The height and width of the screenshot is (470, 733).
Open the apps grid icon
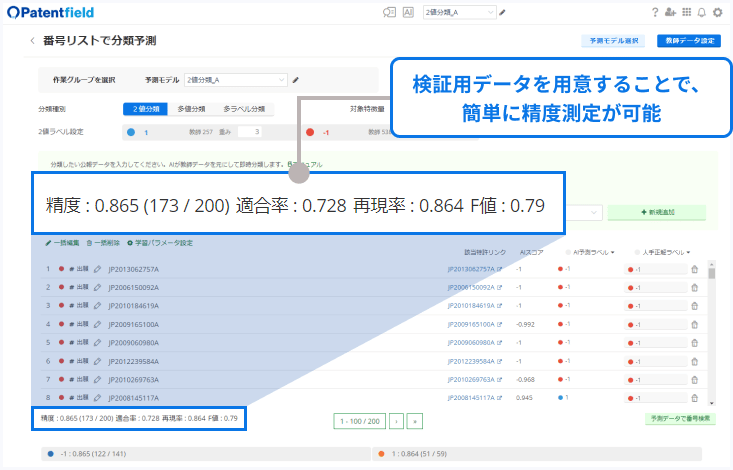[x=686, y=12]
